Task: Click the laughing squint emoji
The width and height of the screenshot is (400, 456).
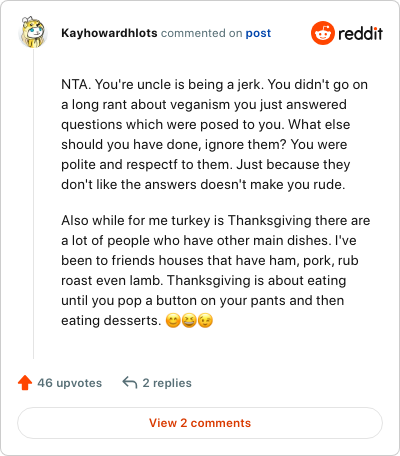Action: pyautogui.click(x=189, y=321)
